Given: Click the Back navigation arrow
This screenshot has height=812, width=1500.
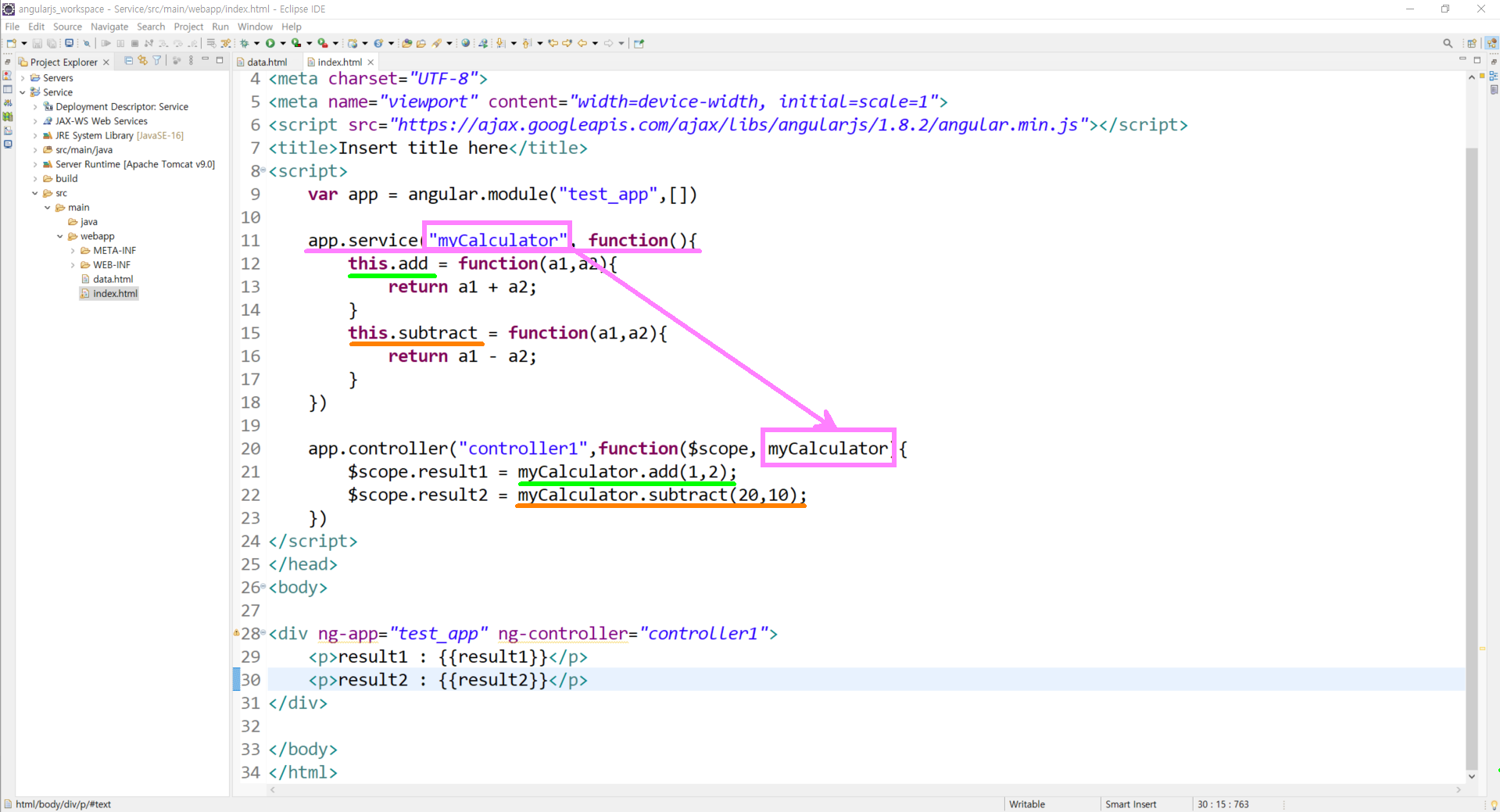Looking at the screenshot, I should click(x=582, y=43).
